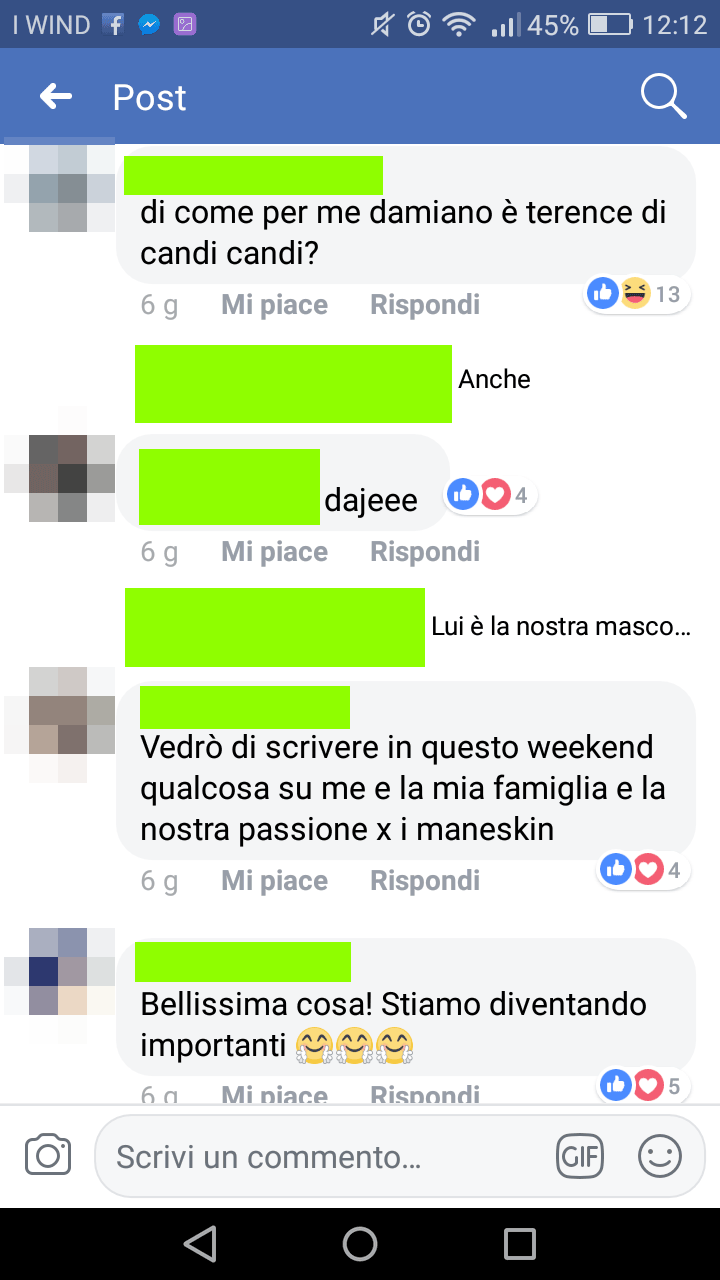Like the maneskin family comment via Mi piace
The image size is (720, 1280).
point(275,880)
